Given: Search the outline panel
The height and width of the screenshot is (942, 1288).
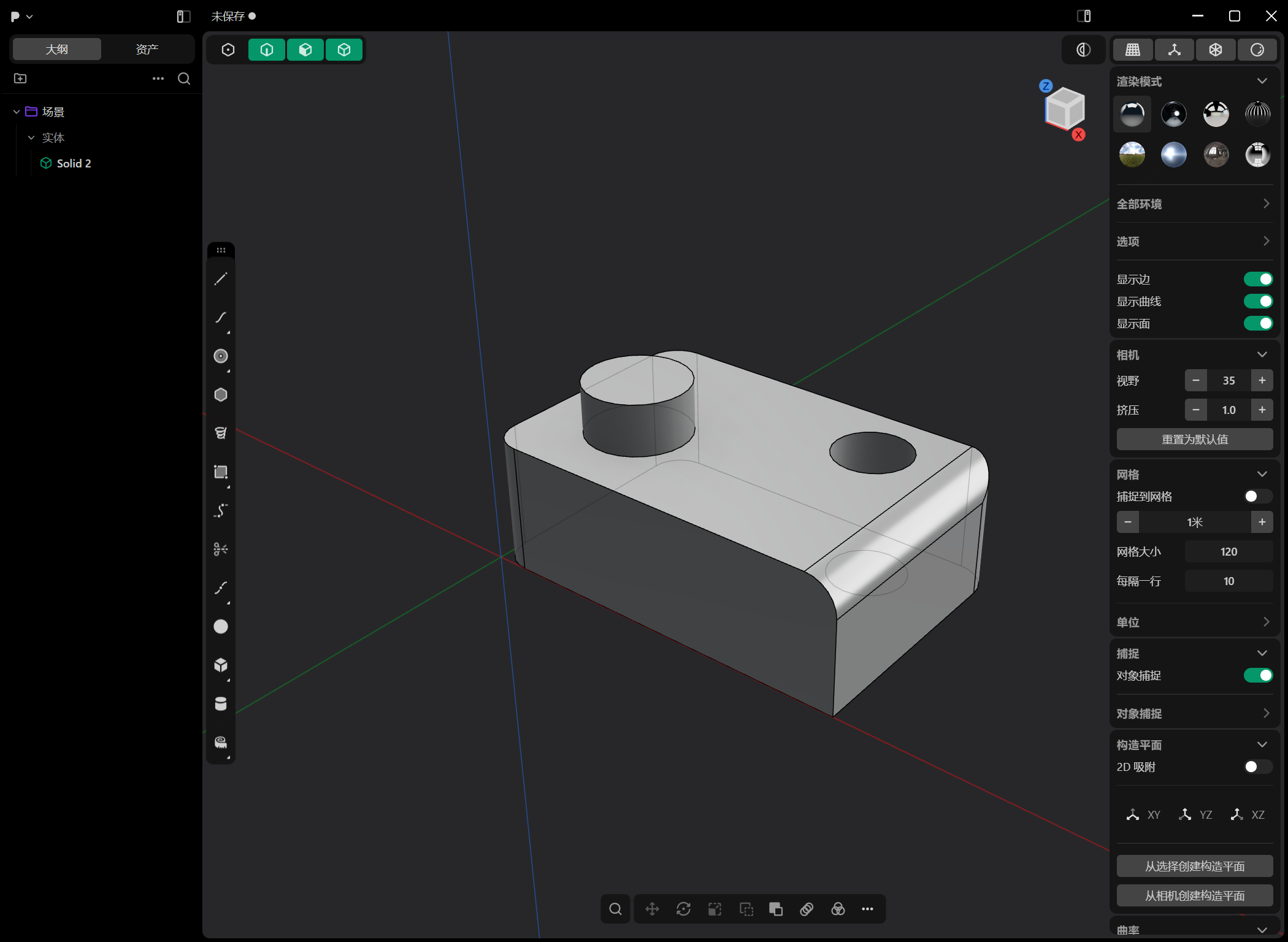Looking at the screenshot, I should coord(184,78).
